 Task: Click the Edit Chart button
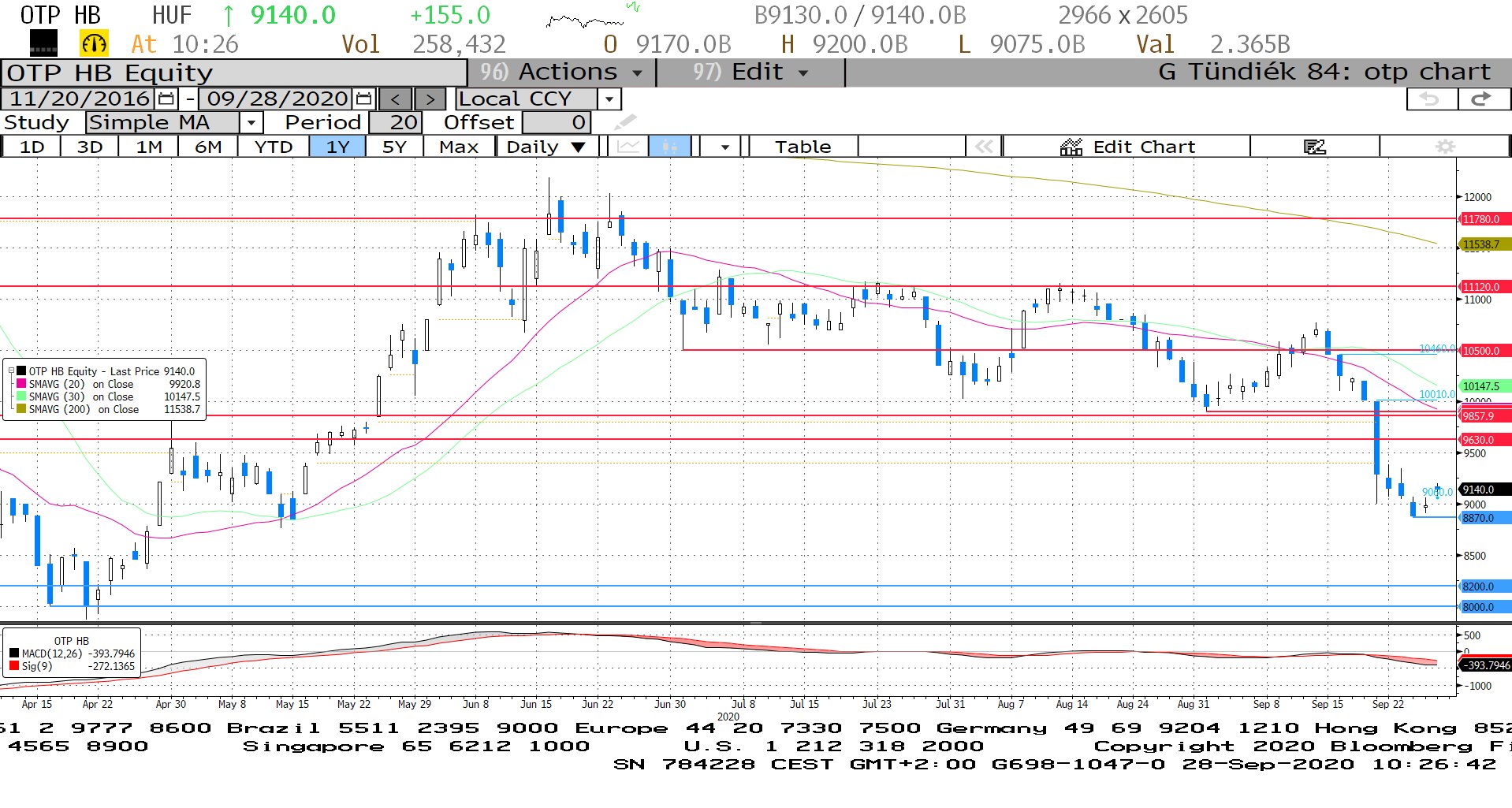(x=1127, y=147)
